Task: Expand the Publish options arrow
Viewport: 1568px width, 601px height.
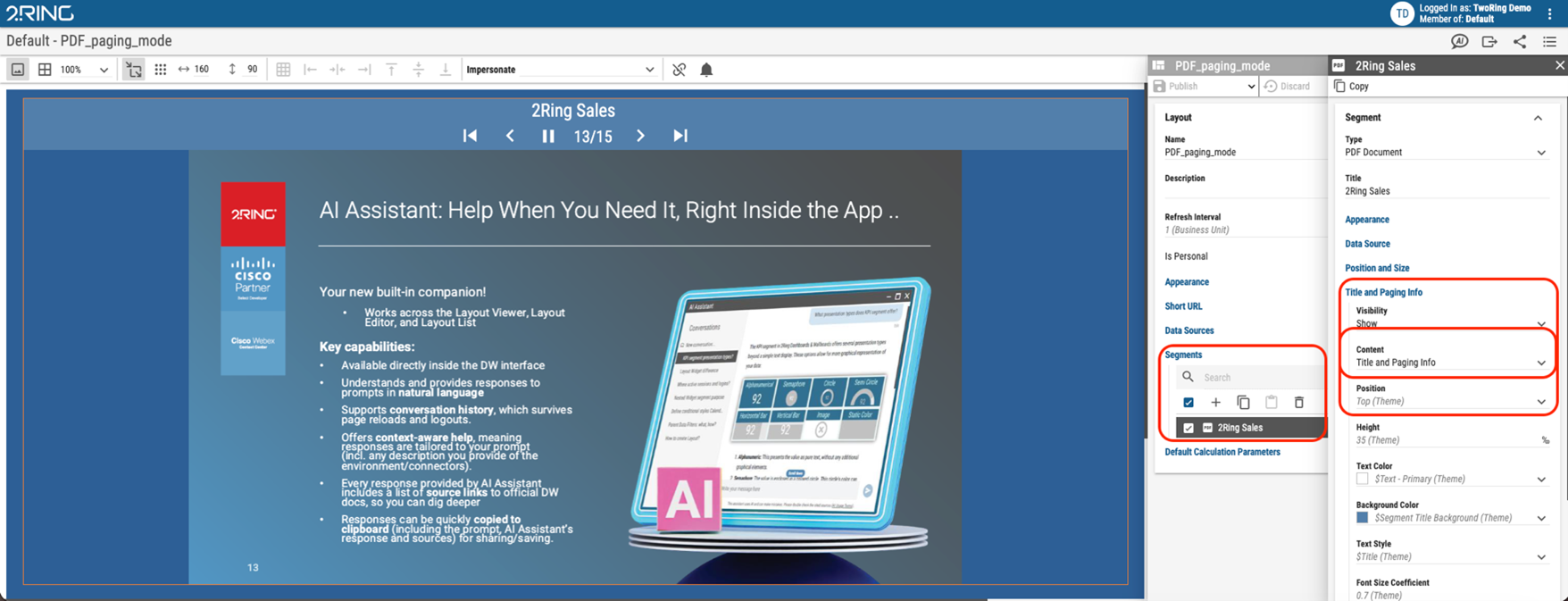Action: (1251, 87)
